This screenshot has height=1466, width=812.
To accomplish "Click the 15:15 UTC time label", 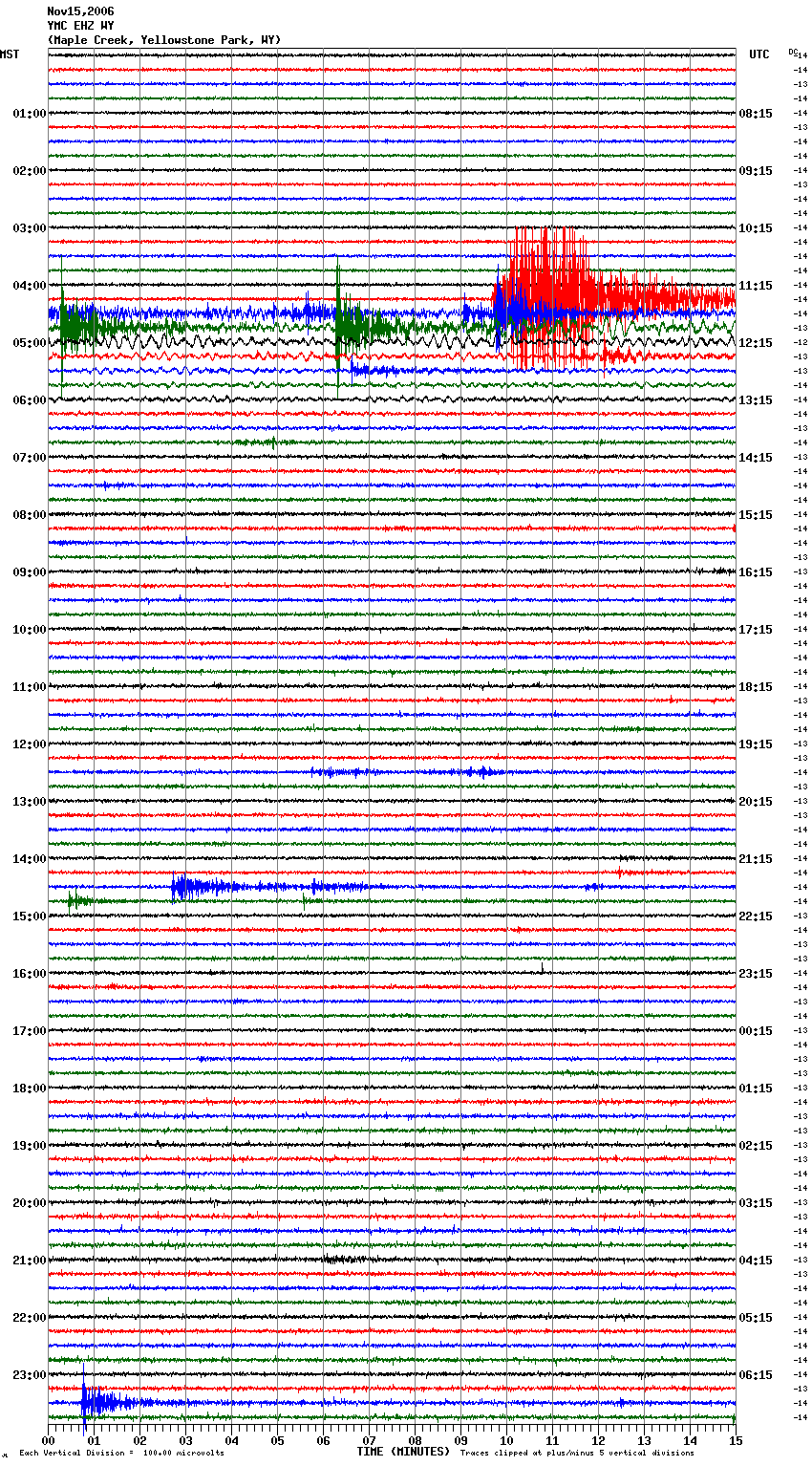I will click(756, 515).
